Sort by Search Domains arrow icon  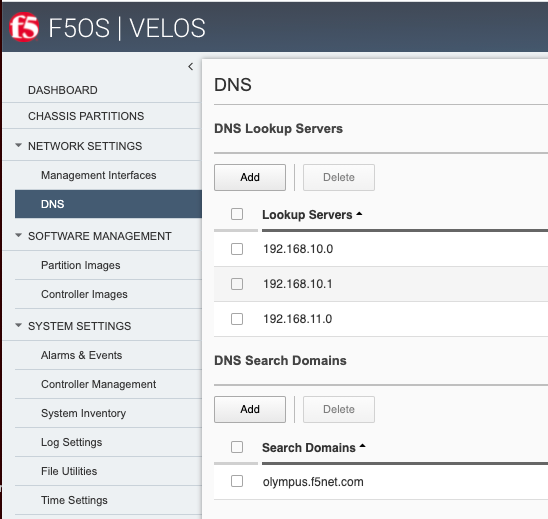(362, 446)
